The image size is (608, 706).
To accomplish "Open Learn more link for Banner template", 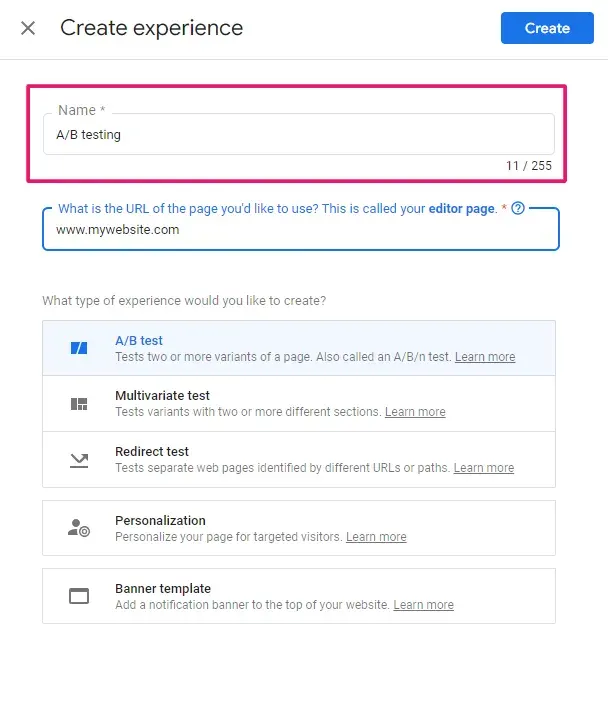I will point(423,604).
